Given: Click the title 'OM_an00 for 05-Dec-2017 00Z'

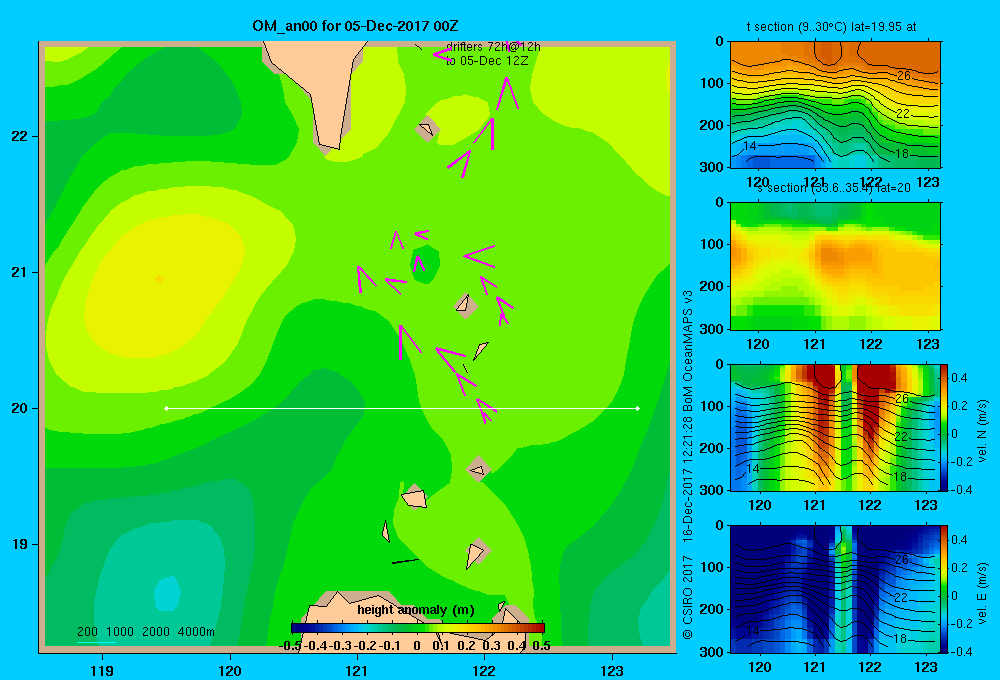Looking at the screenshot, I should [355, 26].
